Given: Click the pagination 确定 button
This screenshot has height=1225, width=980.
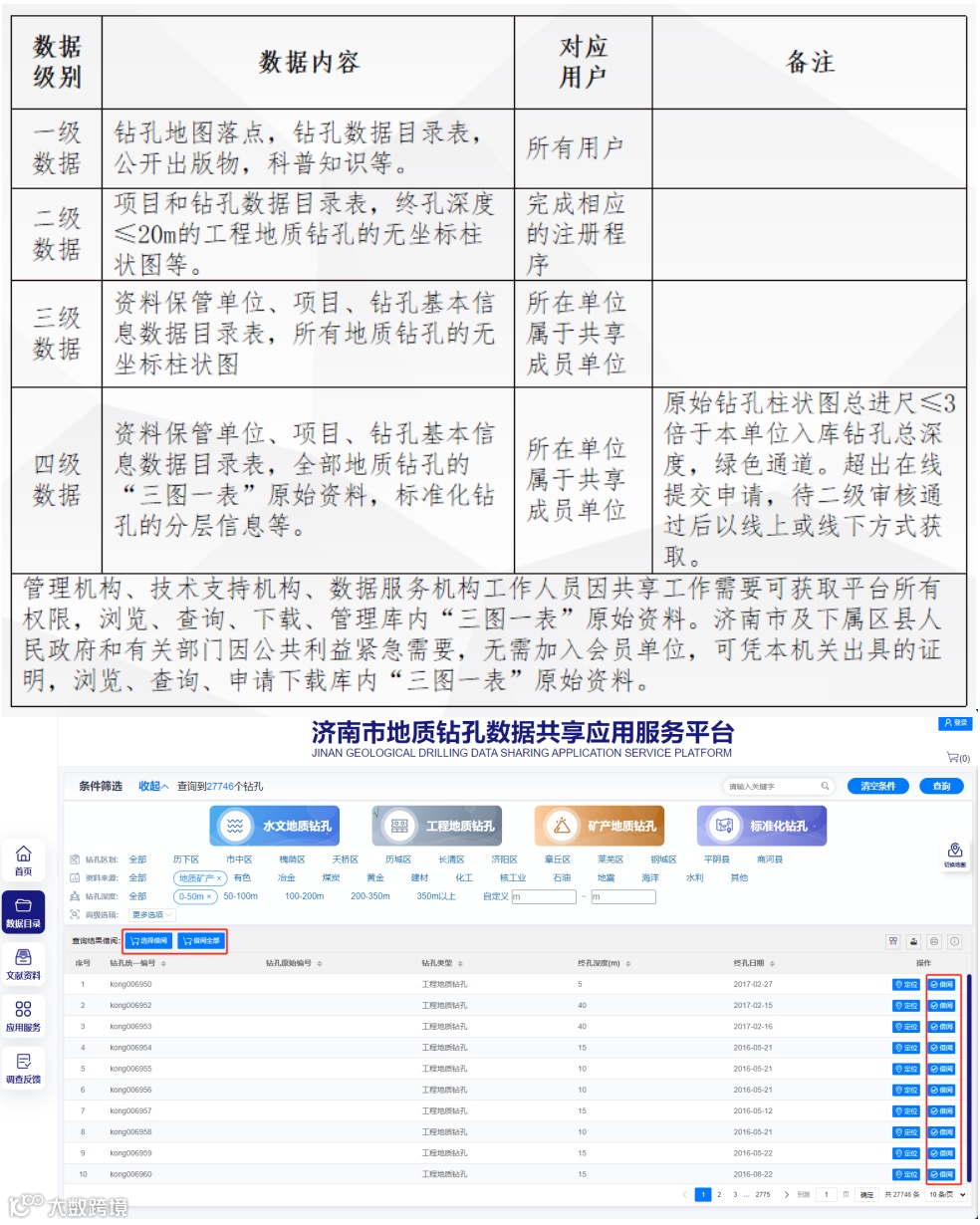Looking at the screenshot, I should 866,1194.
